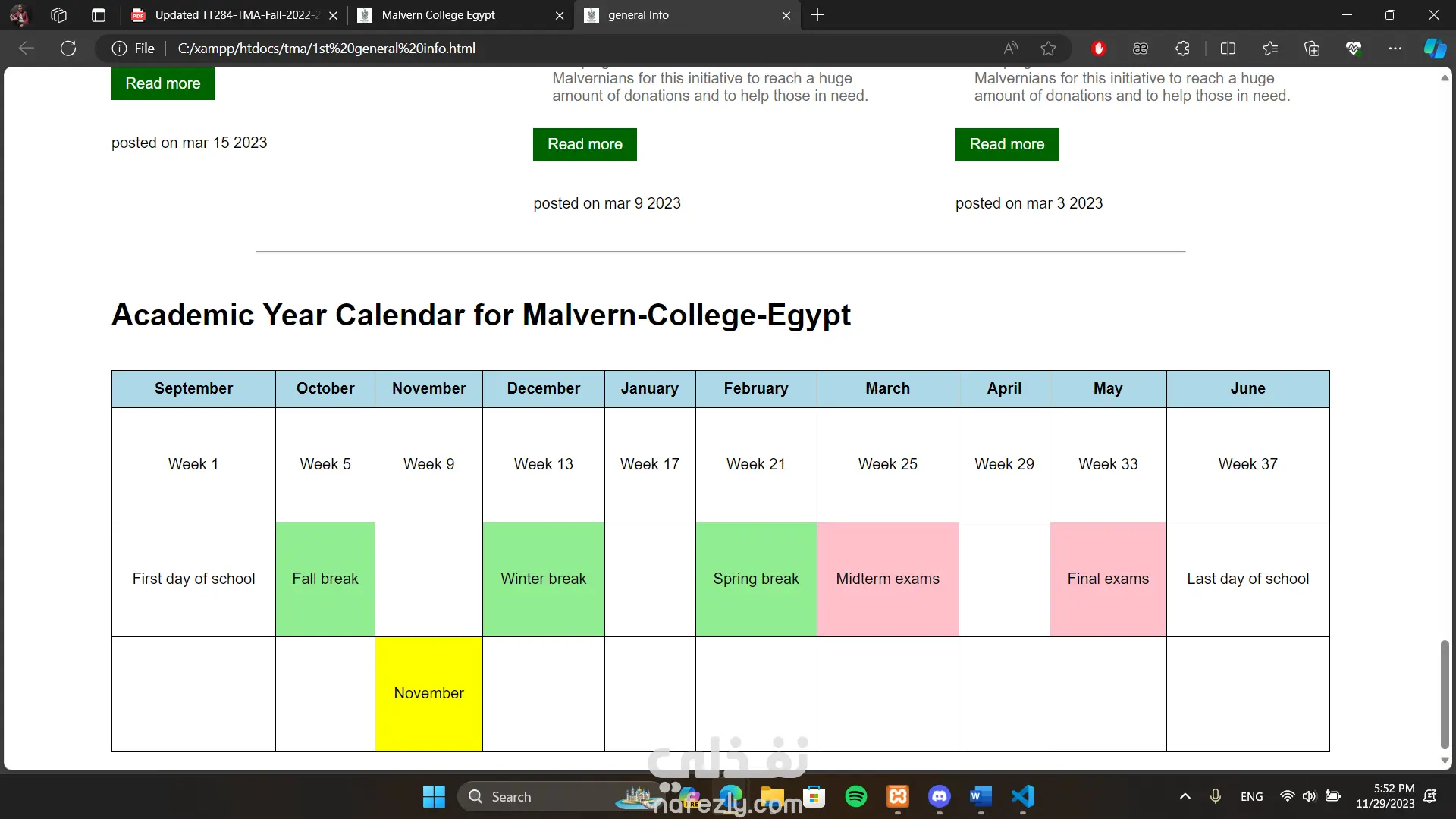Select the February column header

[756, 389]
